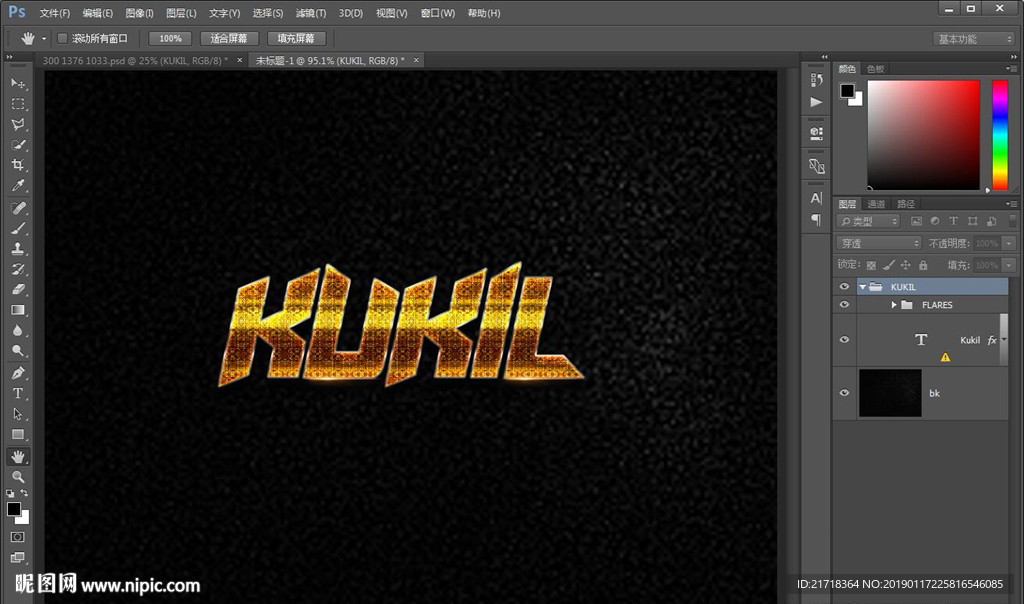The image size is (1024, 604).
Task: Select the Zoom tool in toolbox
Action: click(18, 477)
